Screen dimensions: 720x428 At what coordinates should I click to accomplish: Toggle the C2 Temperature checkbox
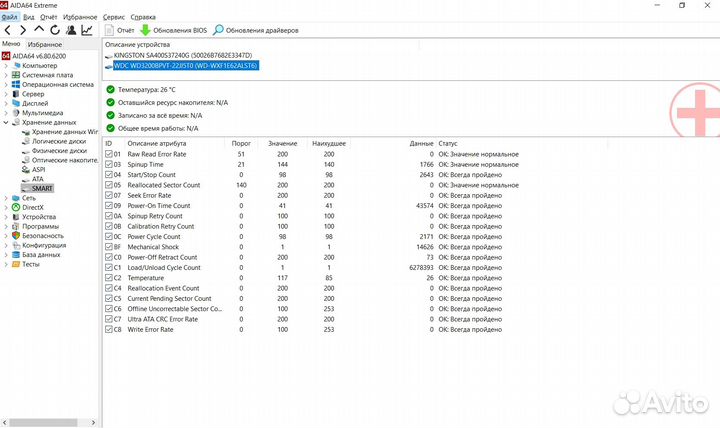click(109, 278)
